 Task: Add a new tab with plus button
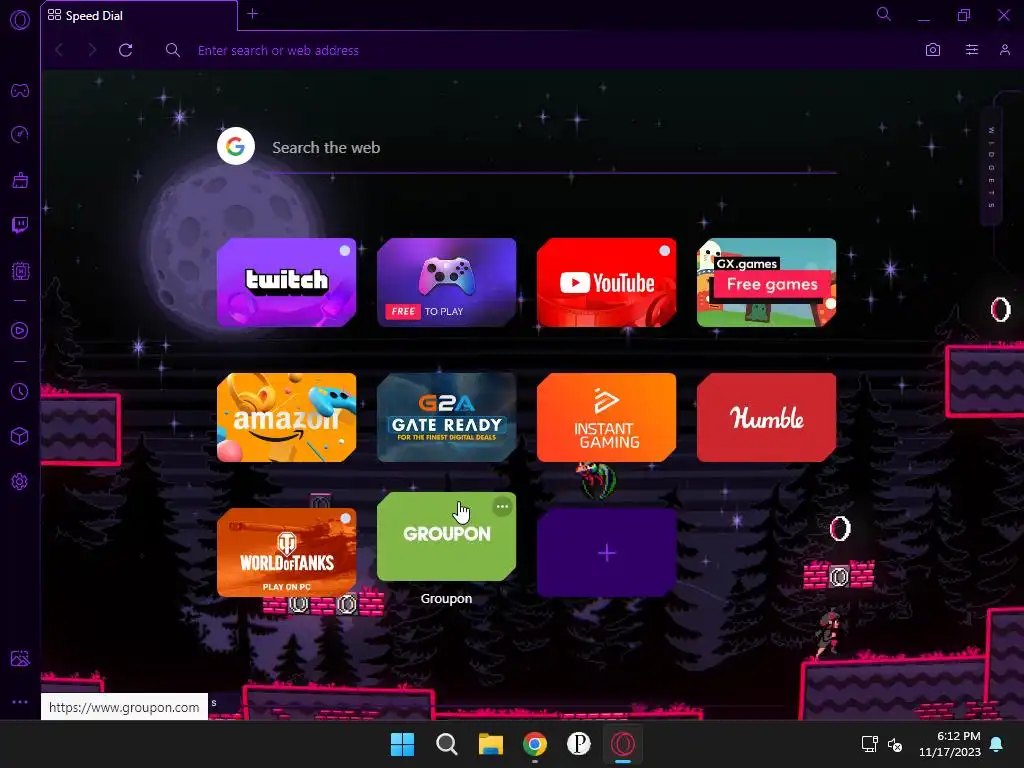tap(253, 14)
